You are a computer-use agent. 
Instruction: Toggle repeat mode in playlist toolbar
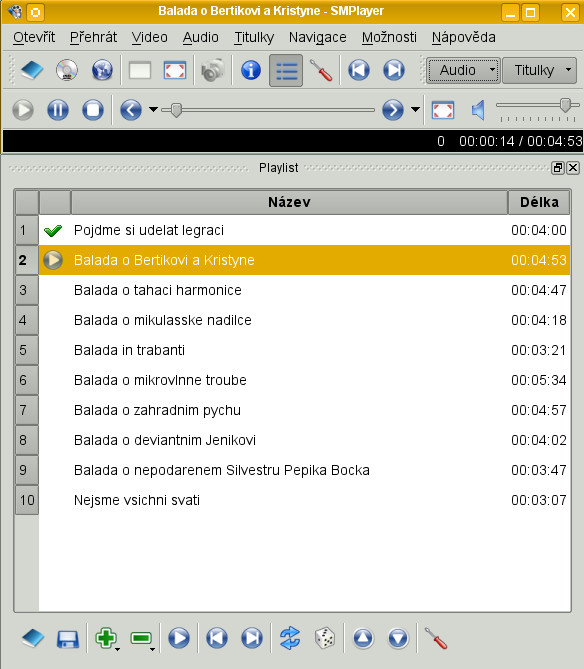290,638
